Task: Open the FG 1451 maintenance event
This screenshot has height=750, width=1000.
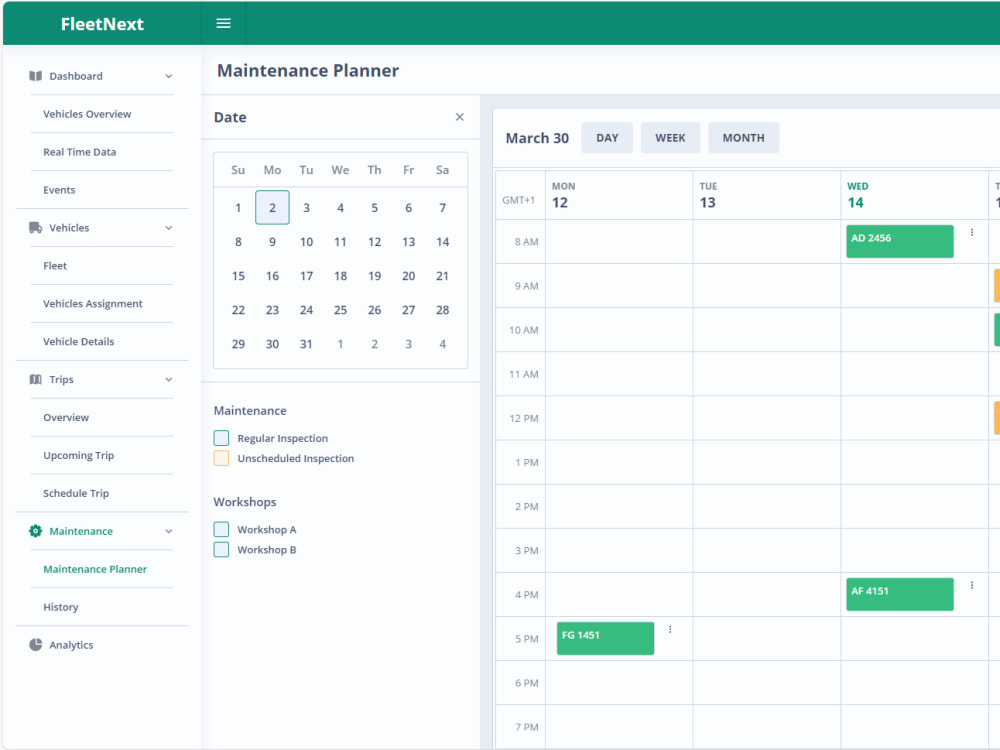Action: click(x=605, y=638)
